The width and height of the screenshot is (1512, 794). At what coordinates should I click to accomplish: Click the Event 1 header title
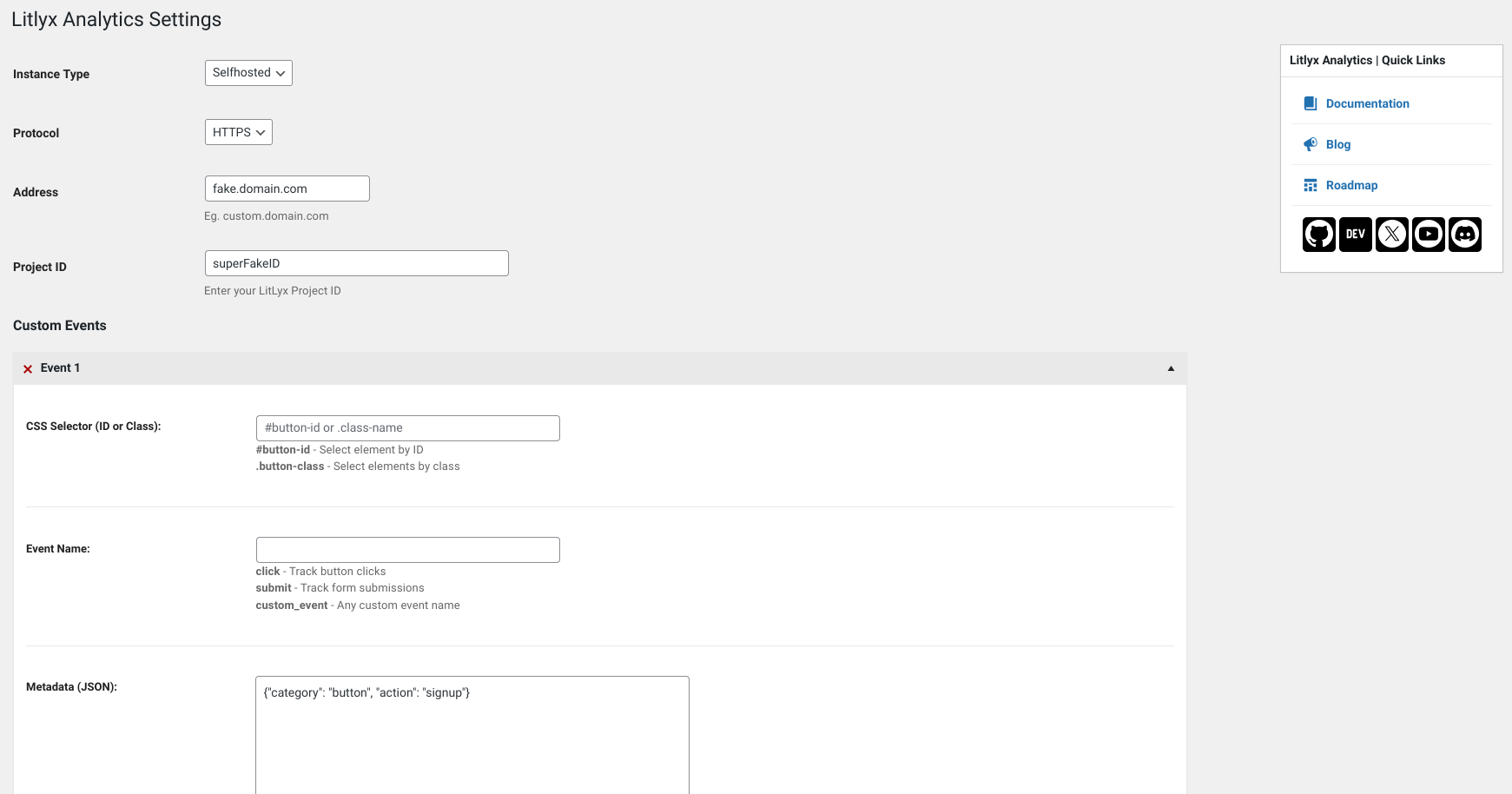[60, 368]
